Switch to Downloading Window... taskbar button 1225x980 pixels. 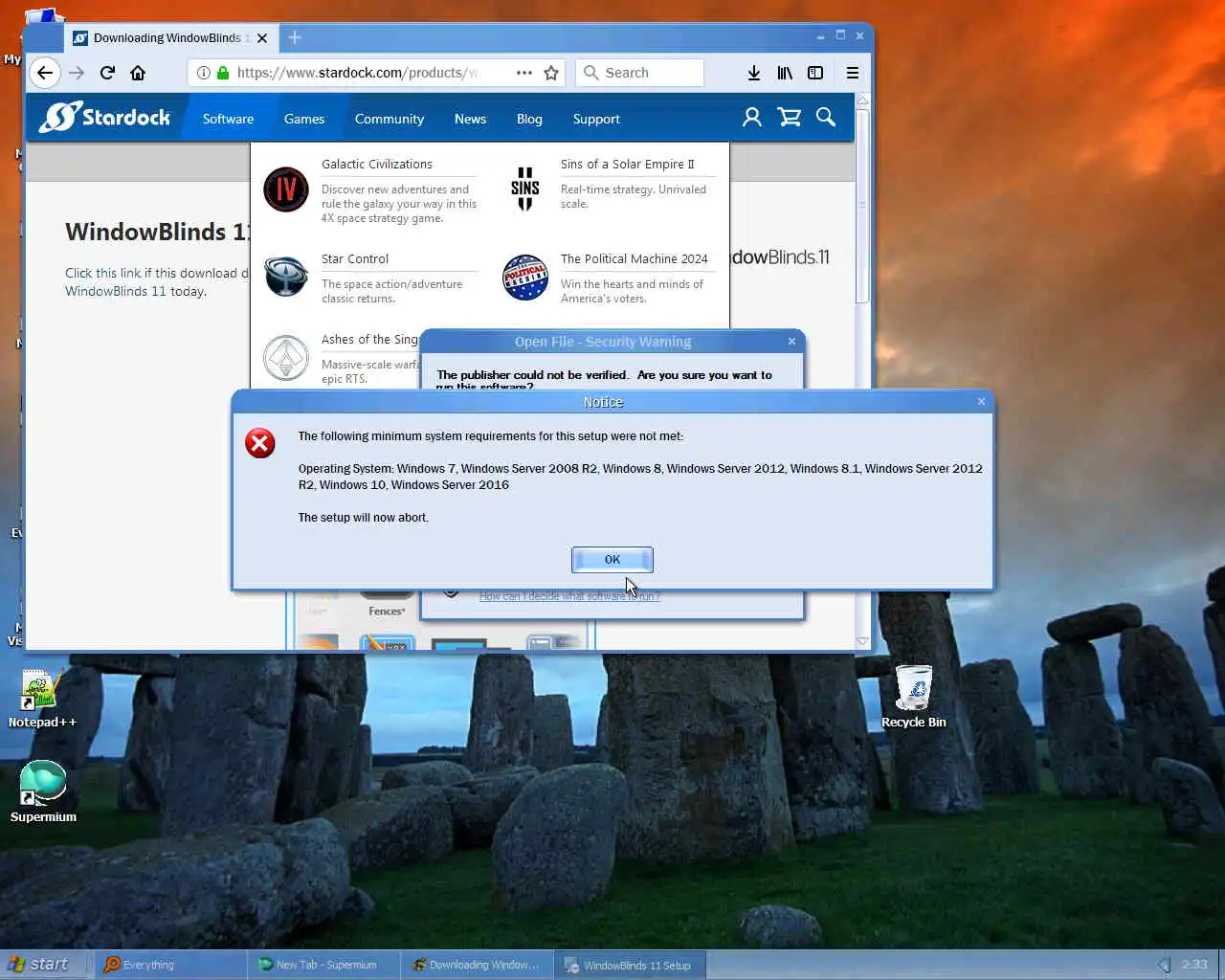[477, 965]
